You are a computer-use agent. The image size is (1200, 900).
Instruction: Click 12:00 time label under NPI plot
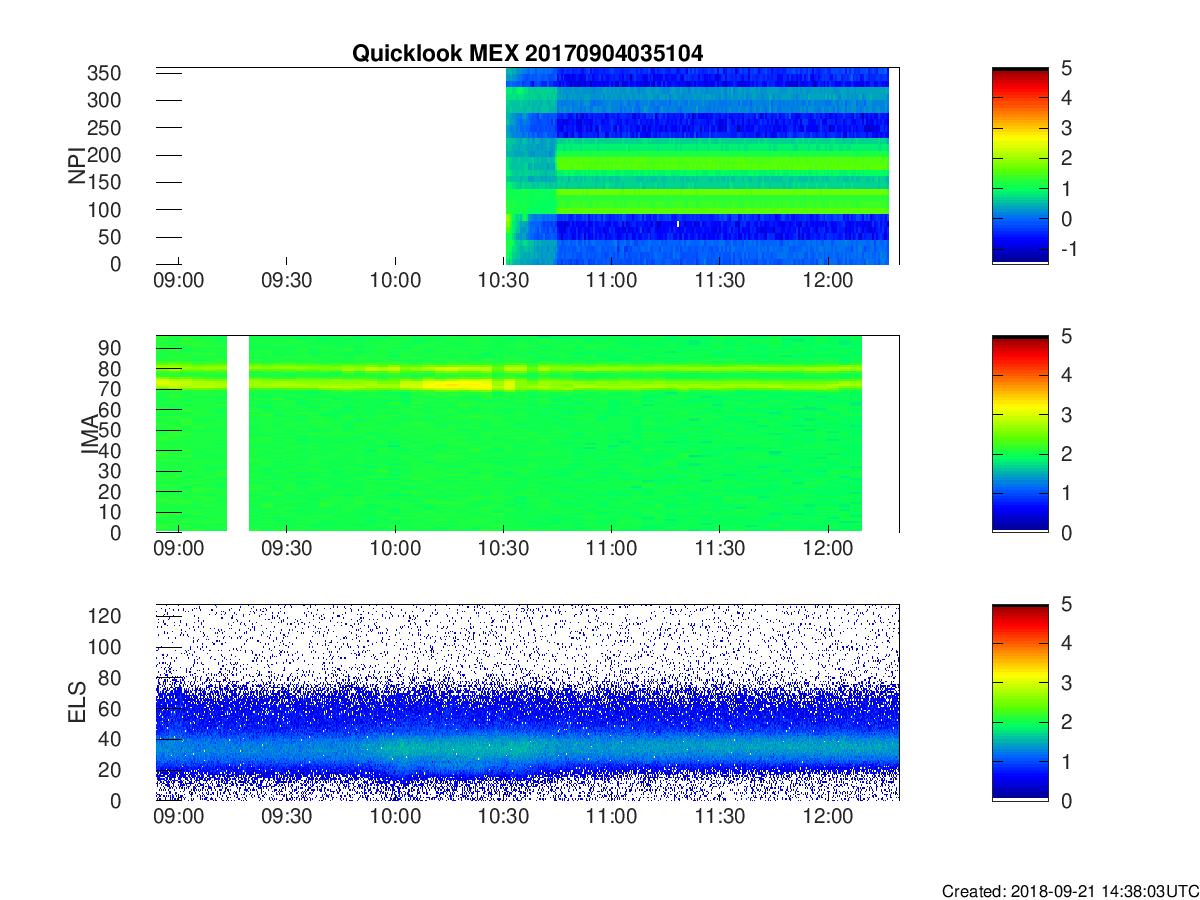click(x=829, y=281)
